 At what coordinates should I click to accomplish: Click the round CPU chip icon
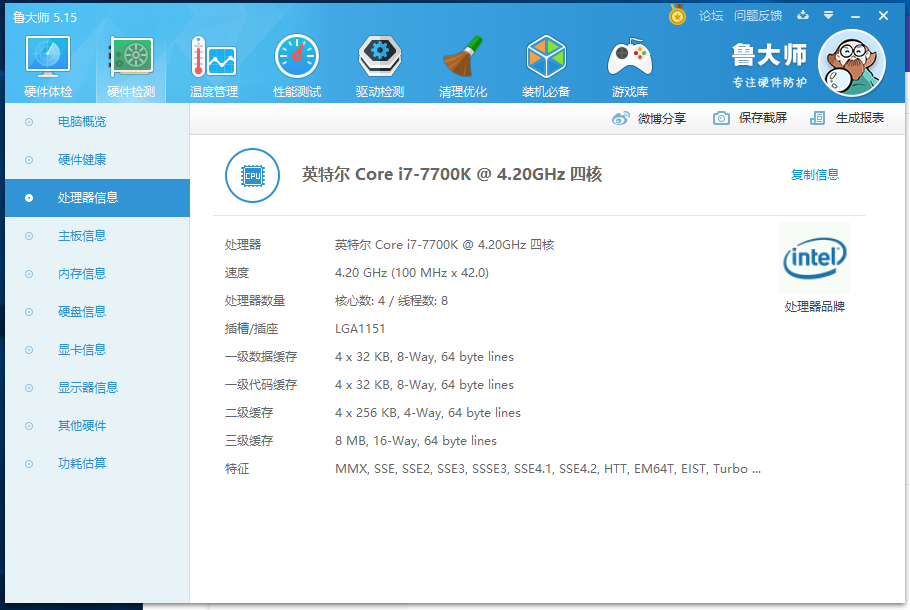[x=252, y=175]
